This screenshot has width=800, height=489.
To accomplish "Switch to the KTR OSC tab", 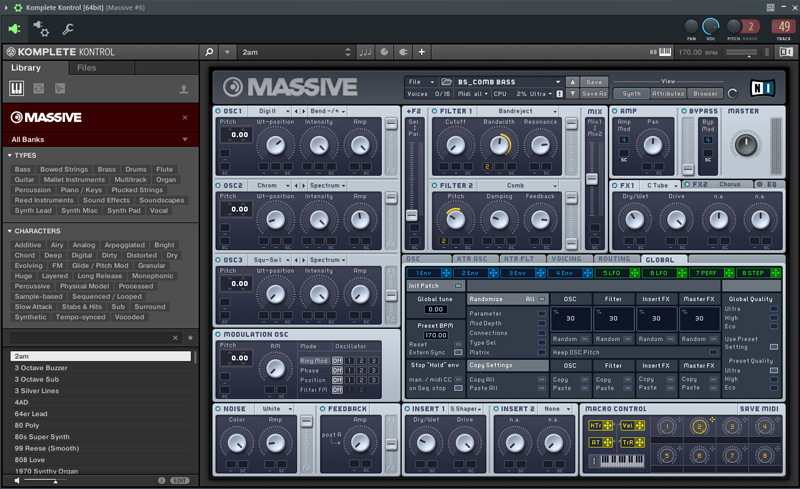I will coord(472,259).
